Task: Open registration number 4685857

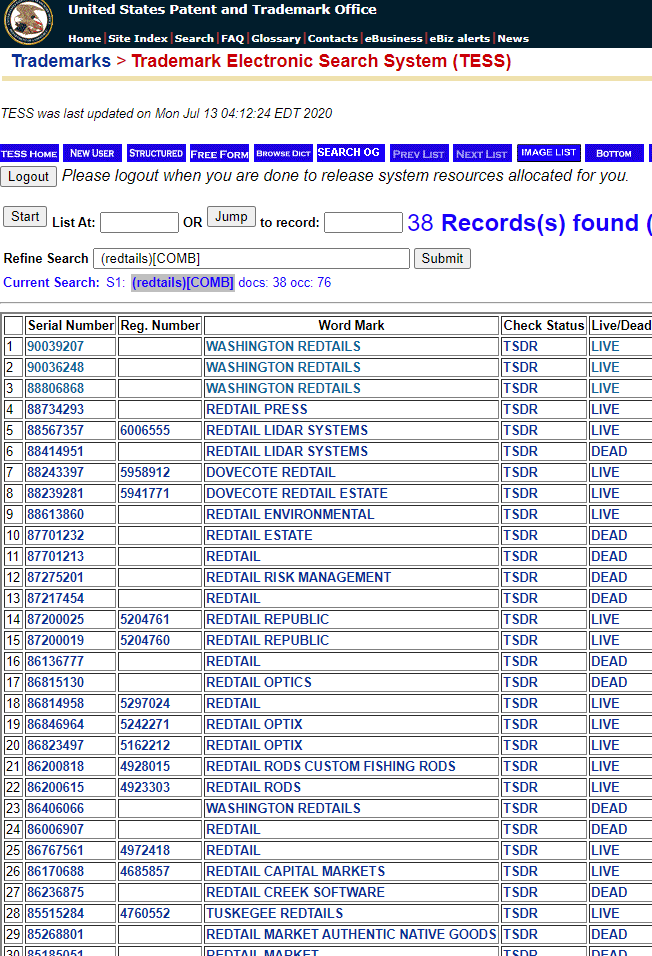Action: click(x=145, y=871)
